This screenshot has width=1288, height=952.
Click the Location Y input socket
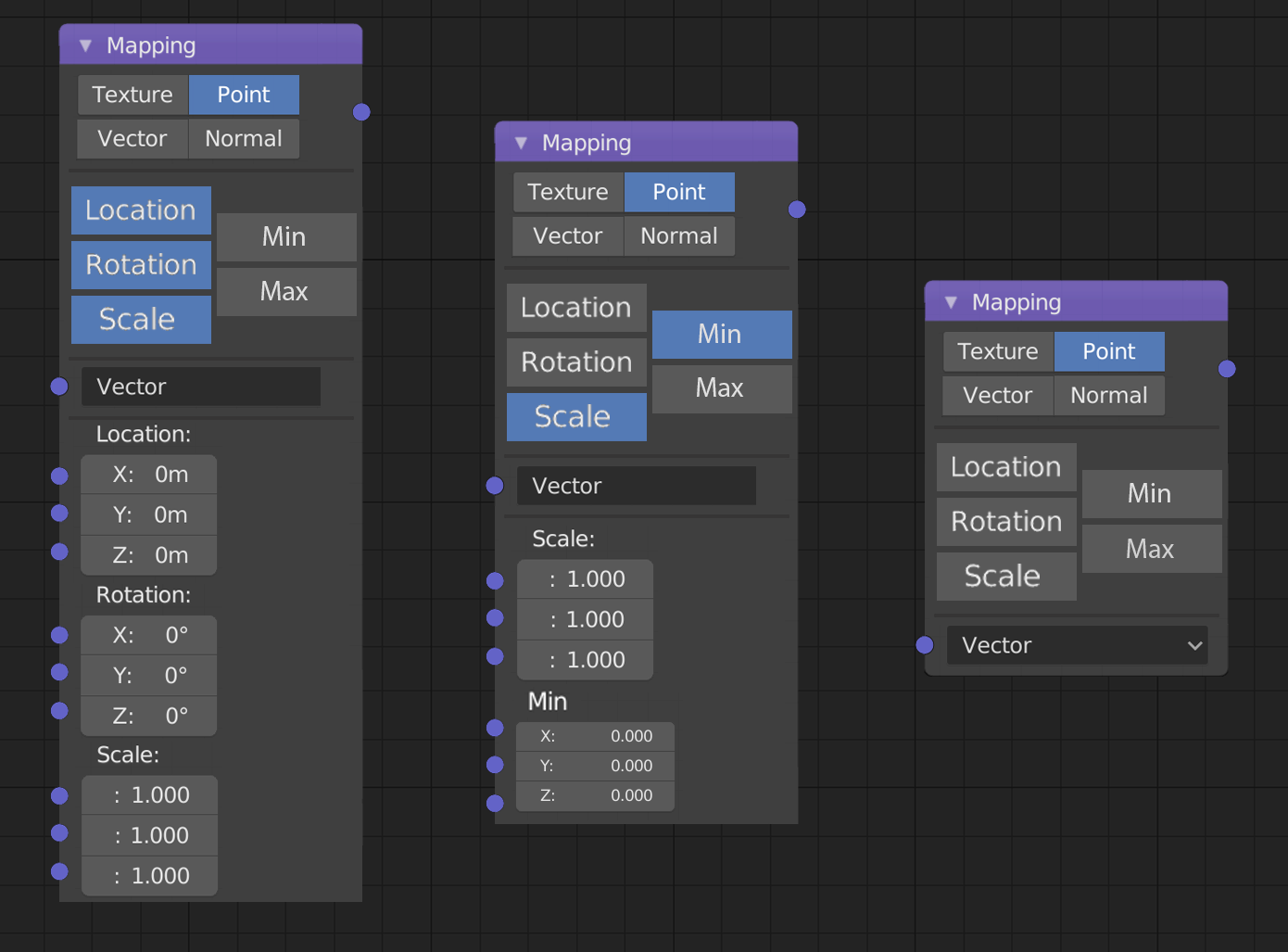point(59,513)
